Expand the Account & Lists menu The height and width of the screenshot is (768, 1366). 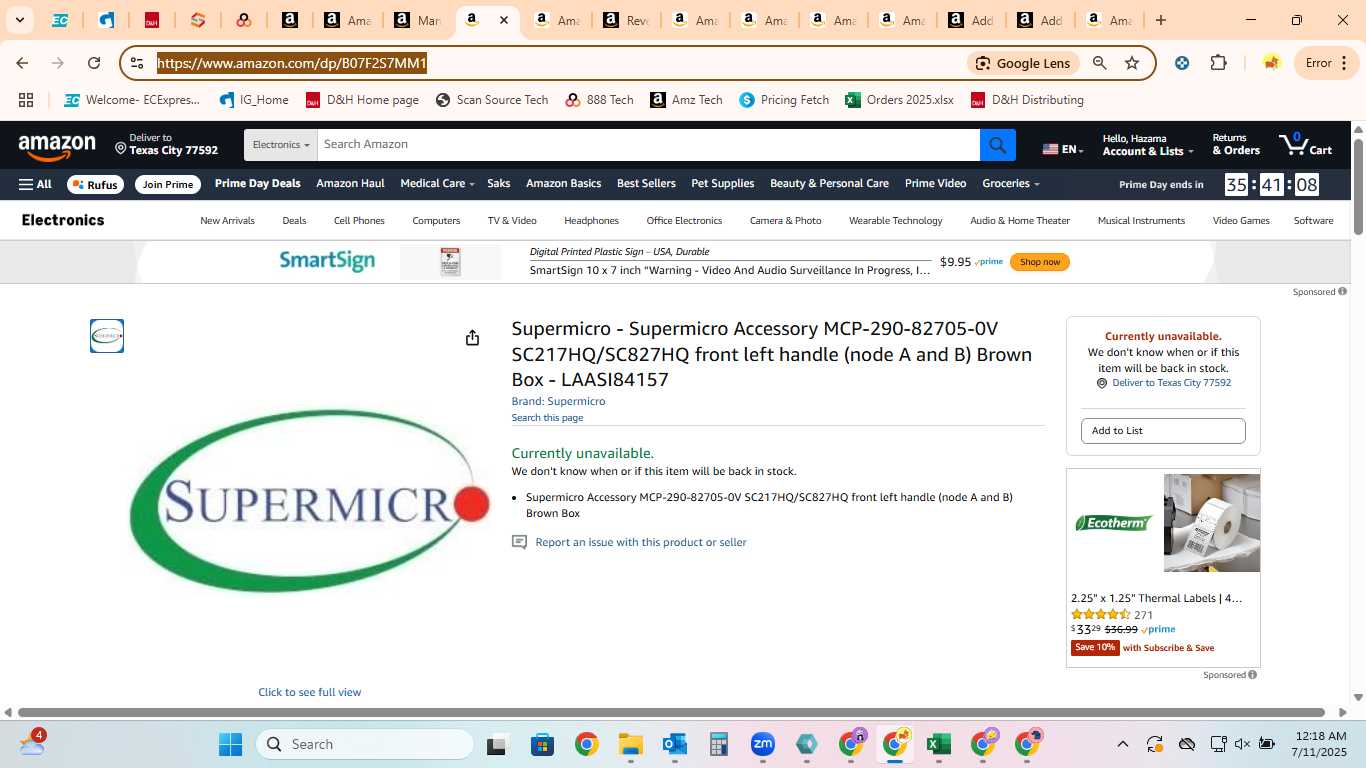[x=1148, y=145]
